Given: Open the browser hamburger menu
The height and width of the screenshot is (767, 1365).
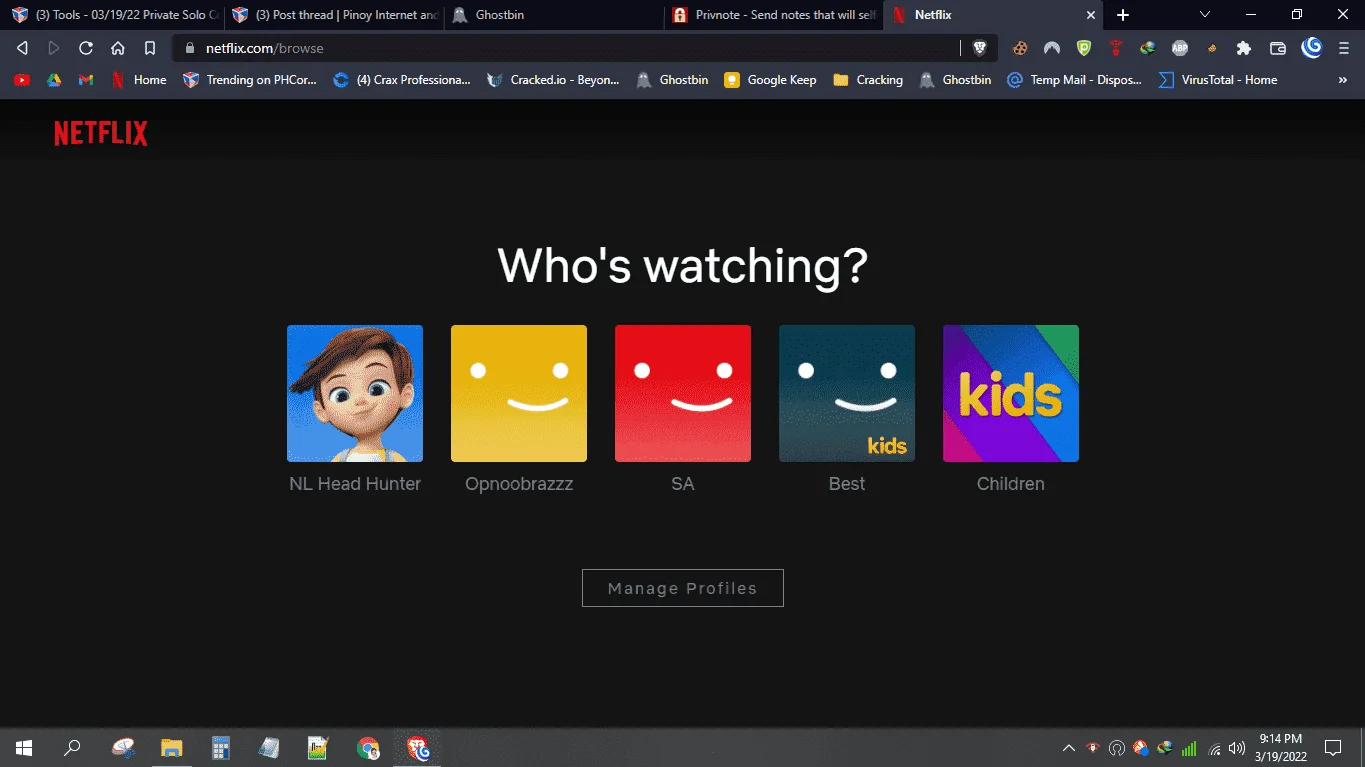Looking at the screenshot, I should tap(1344, 48).
